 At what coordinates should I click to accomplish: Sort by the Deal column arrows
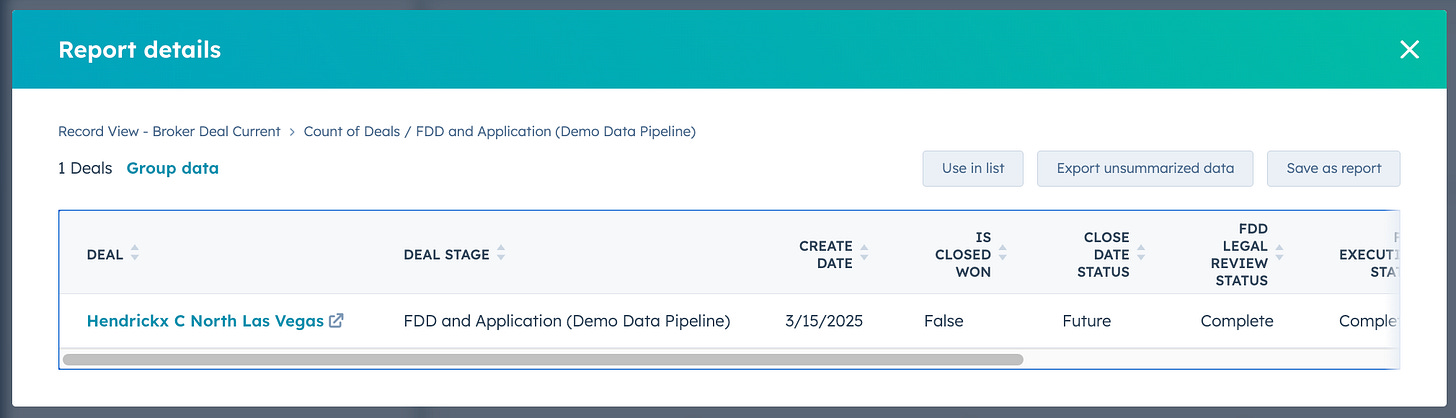135,254
